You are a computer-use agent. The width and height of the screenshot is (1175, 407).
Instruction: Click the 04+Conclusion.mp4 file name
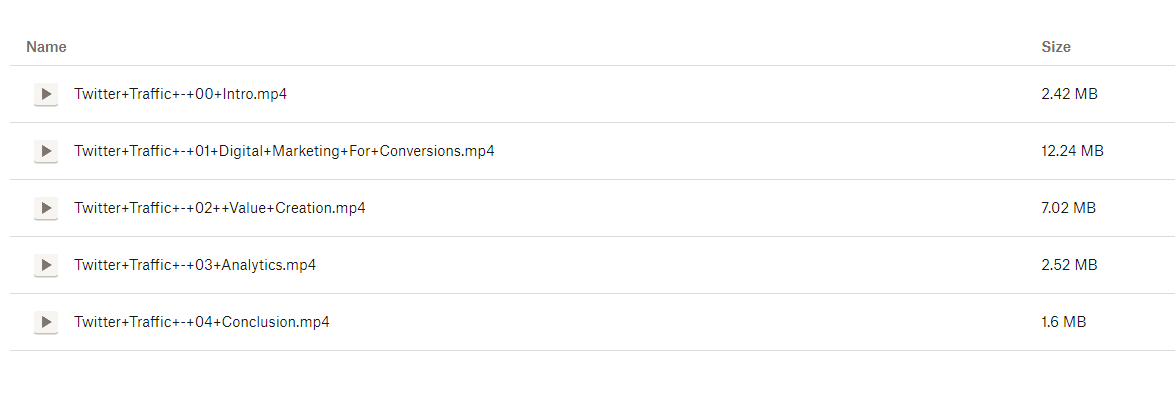pyautogui.click(x=201, y=322)
